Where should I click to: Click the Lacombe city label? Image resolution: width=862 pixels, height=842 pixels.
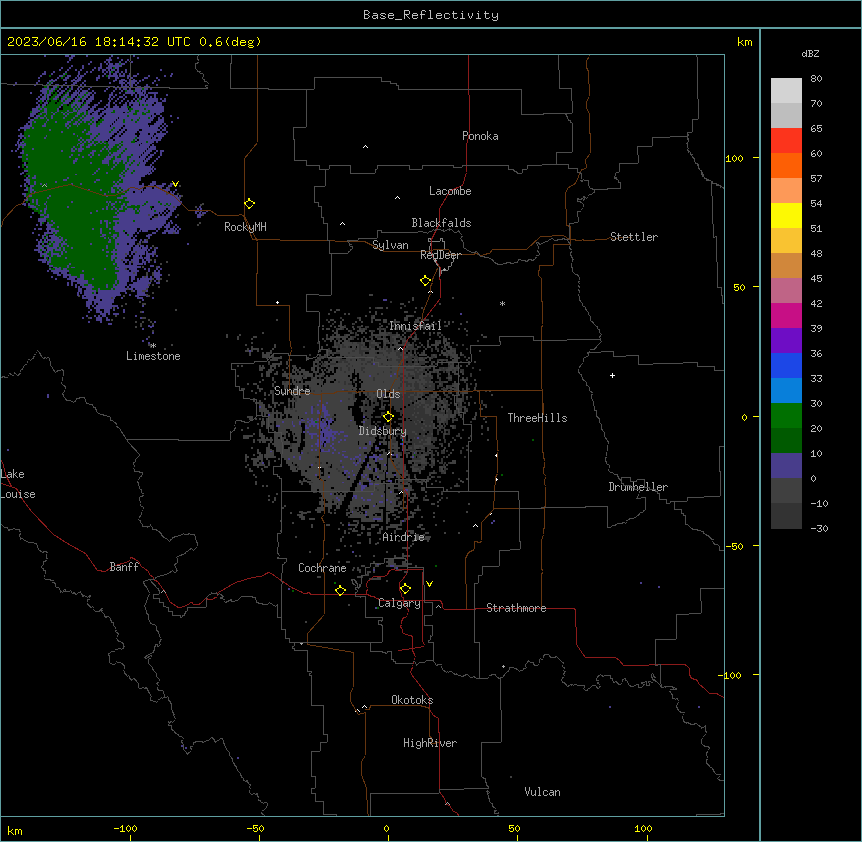(x=450, y=191)
